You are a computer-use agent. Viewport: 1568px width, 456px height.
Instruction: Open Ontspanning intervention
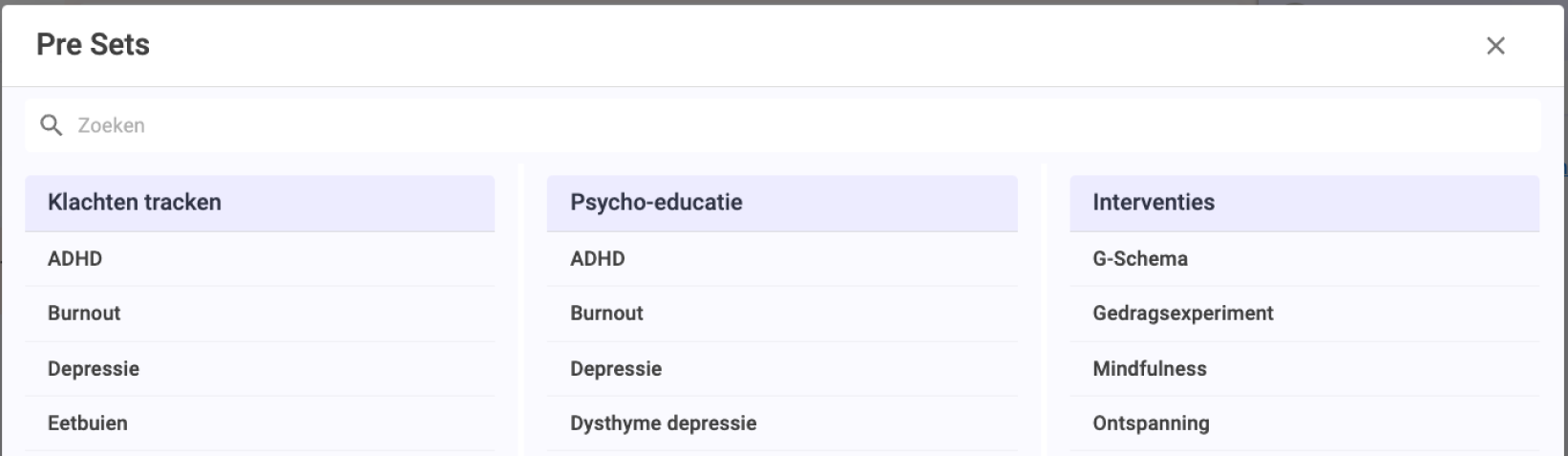click(1304, 423)
